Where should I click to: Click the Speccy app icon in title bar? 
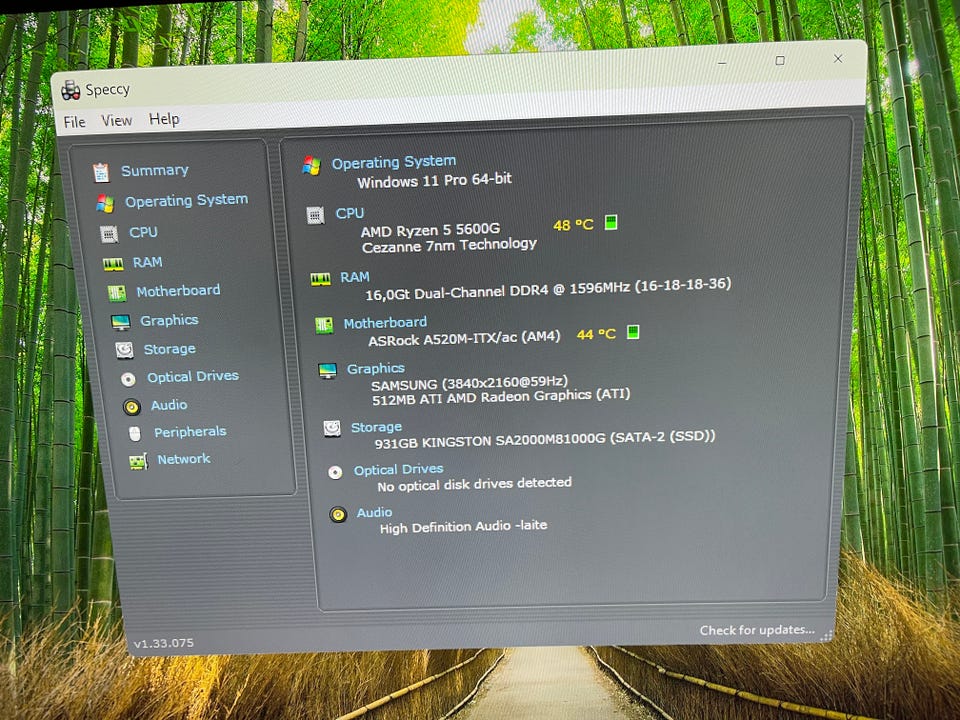tap(70, 90)
